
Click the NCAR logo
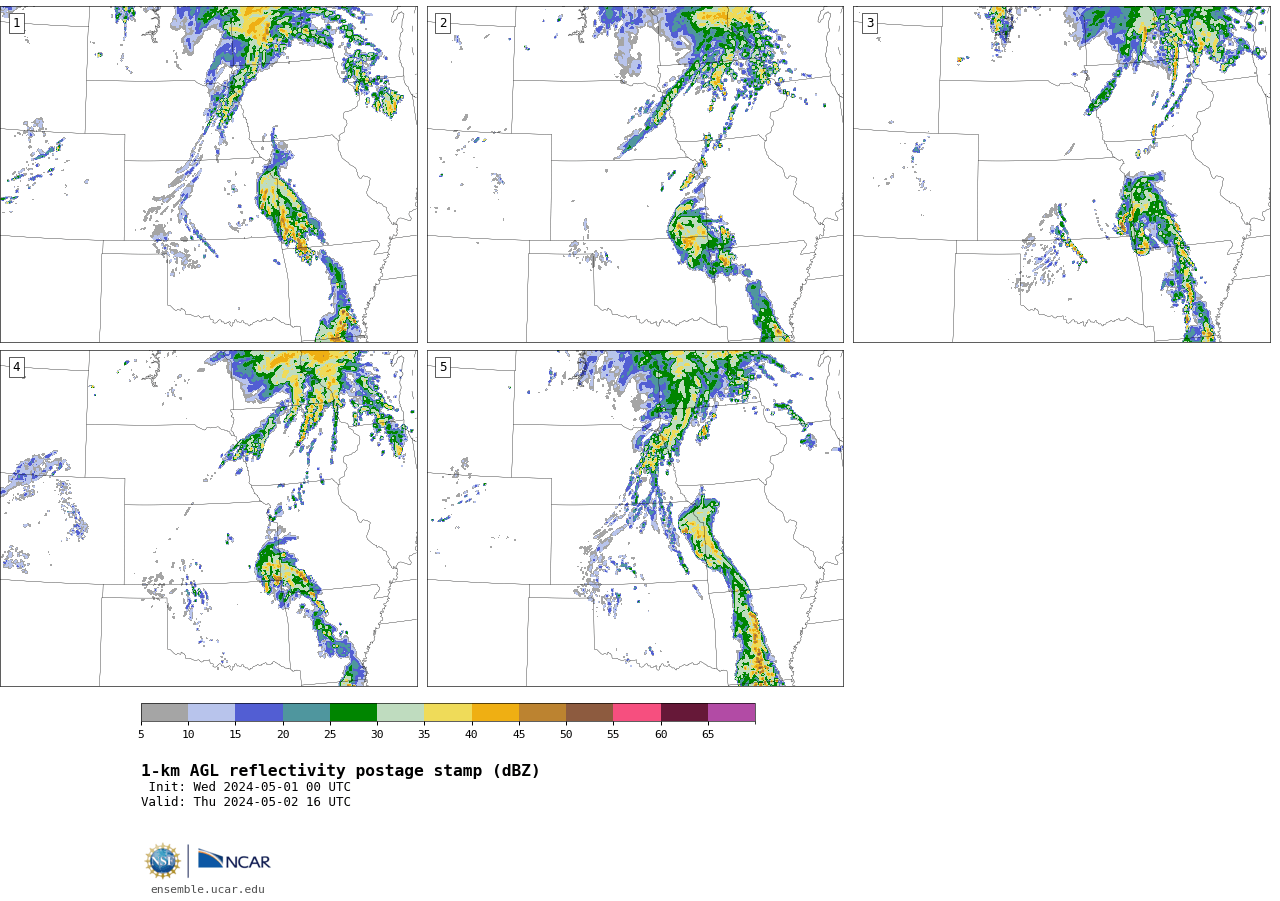[234, 860]
